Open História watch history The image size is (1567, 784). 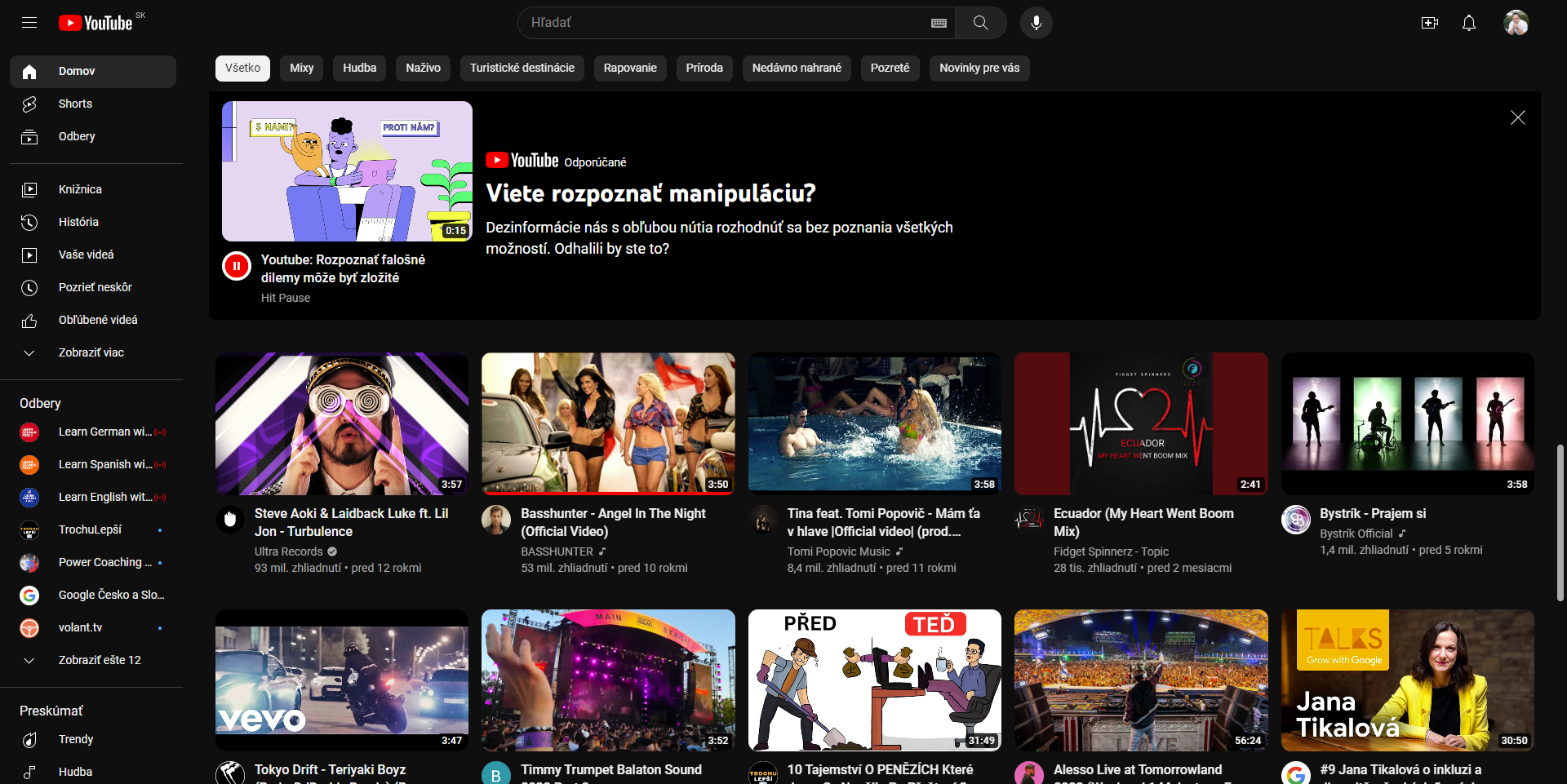point(93,222)
